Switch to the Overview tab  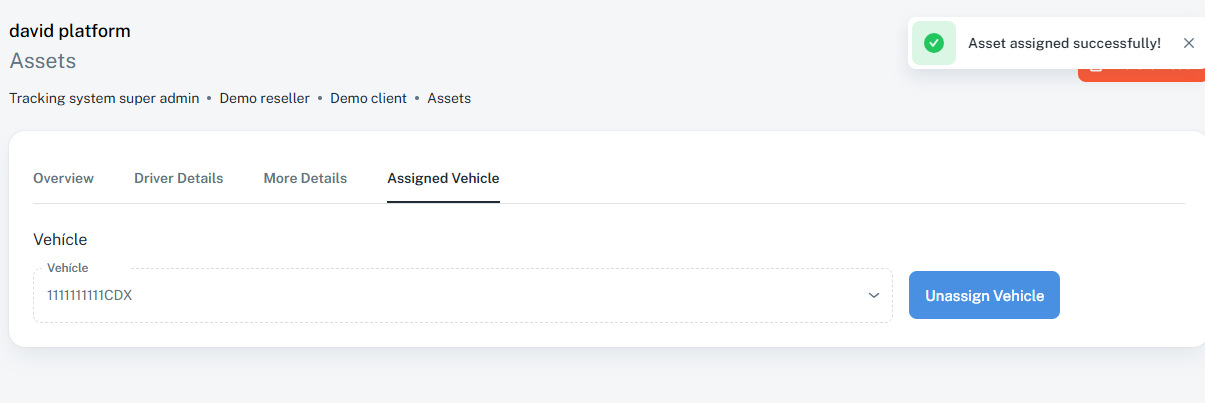63,178
